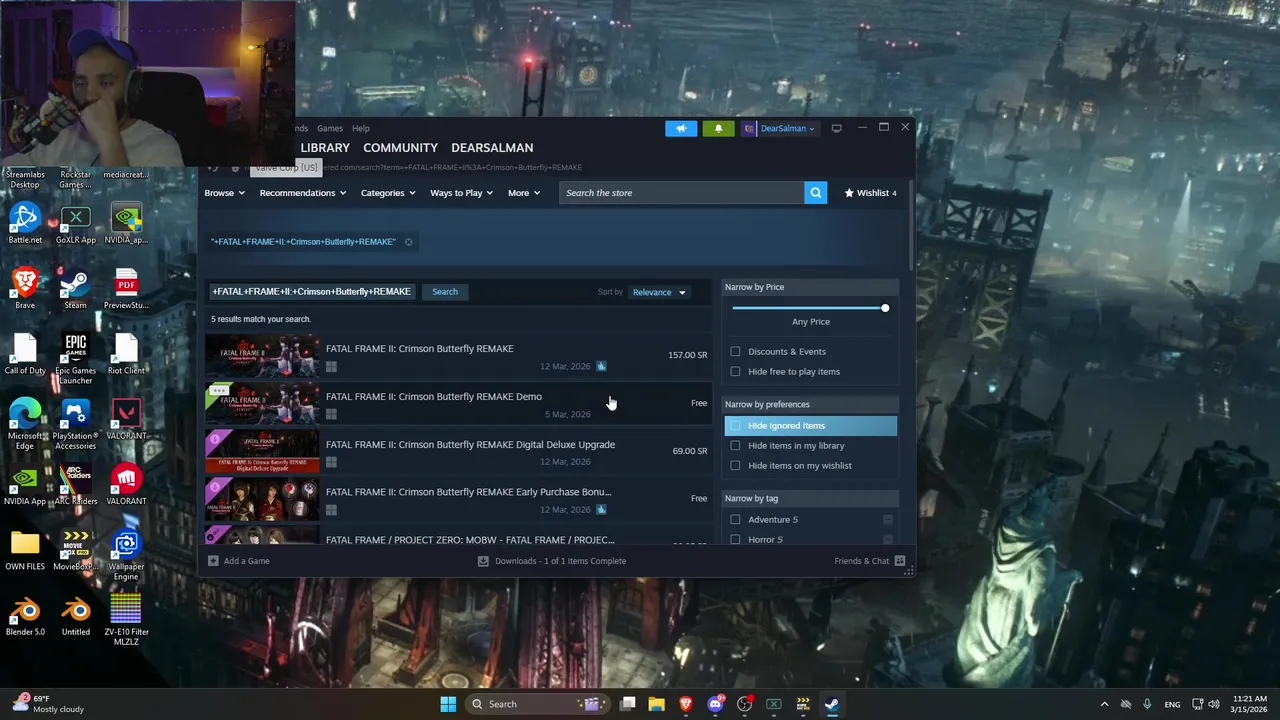Open the Windows Start button
The height and width of the screenshot is (720, 1280).
point(448,704)
